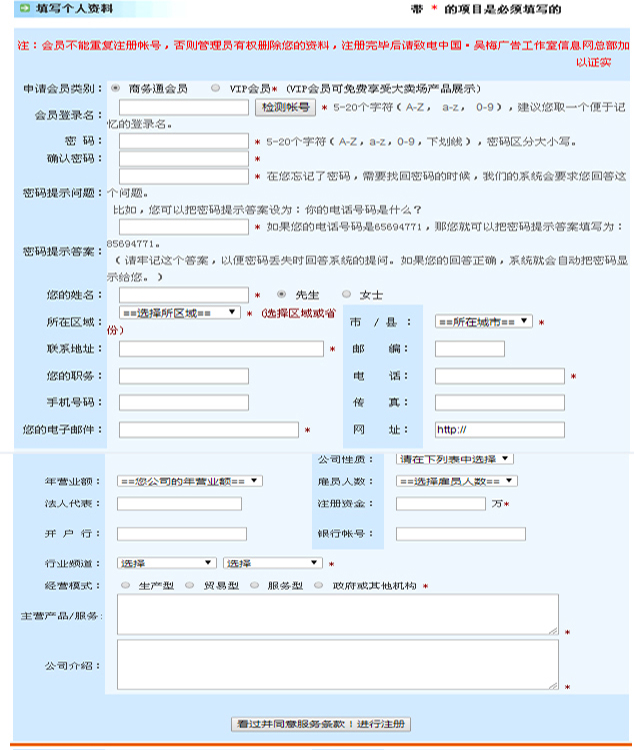This screenshot has height=750, width=634.
Task: Click the (选择区域或省份) hint text
Action: tap(222, 321)
